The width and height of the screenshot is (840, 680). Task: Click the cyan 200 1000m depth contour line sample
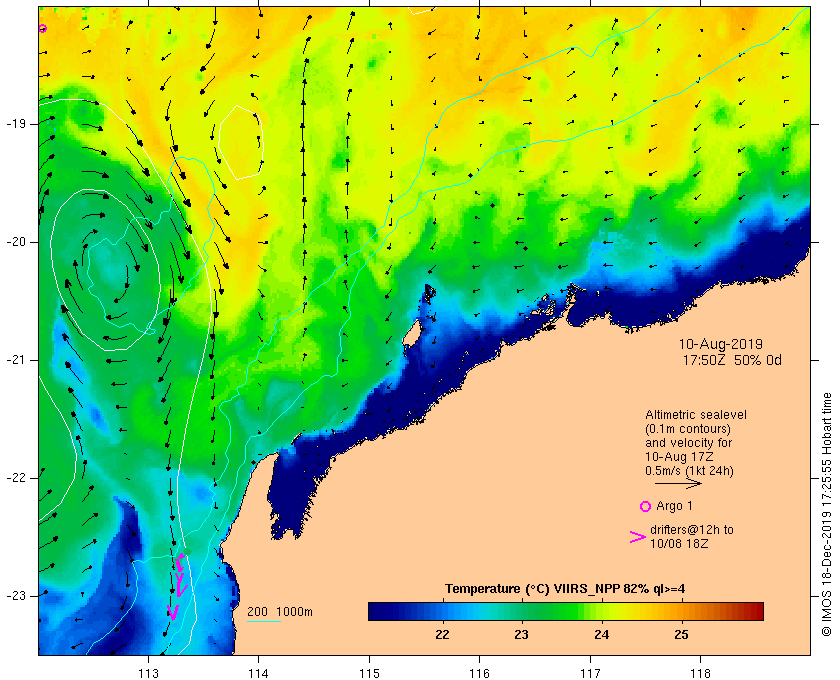(x=264, y=622)
